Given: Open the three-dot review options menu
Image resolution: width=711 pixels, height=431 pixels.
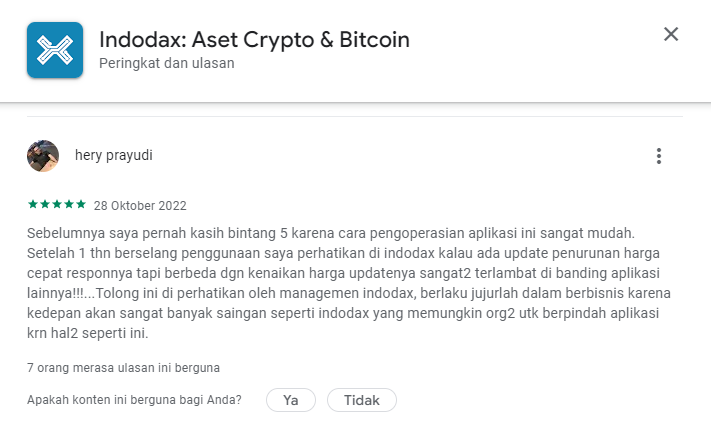Looking at the screenshot, I should [658, 156].
